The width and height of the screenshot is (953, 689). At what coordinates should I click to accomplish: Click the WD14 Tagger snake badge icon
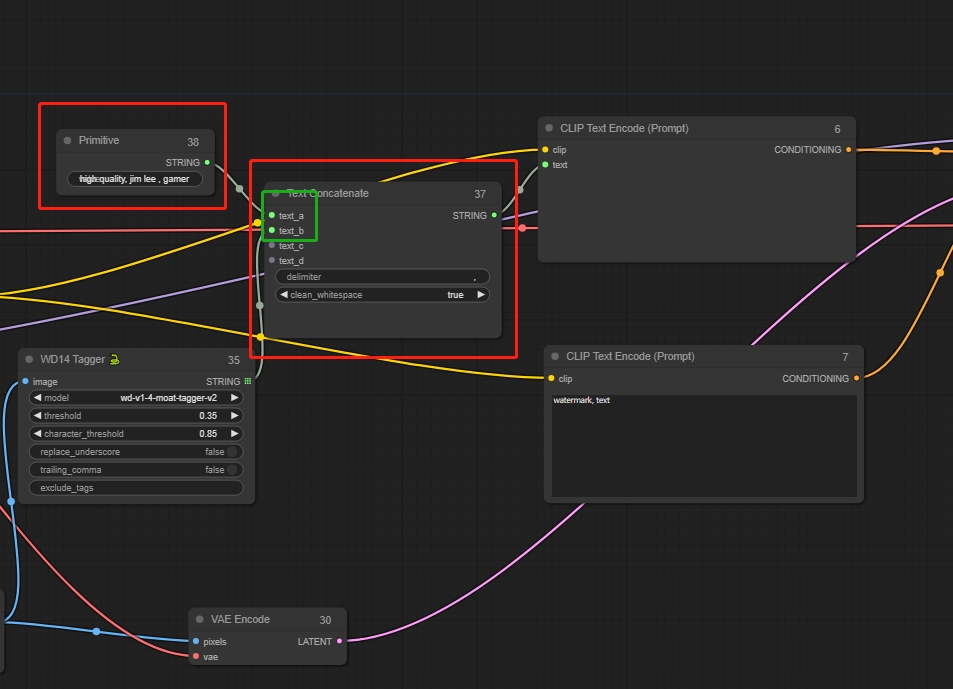point(116,359)
